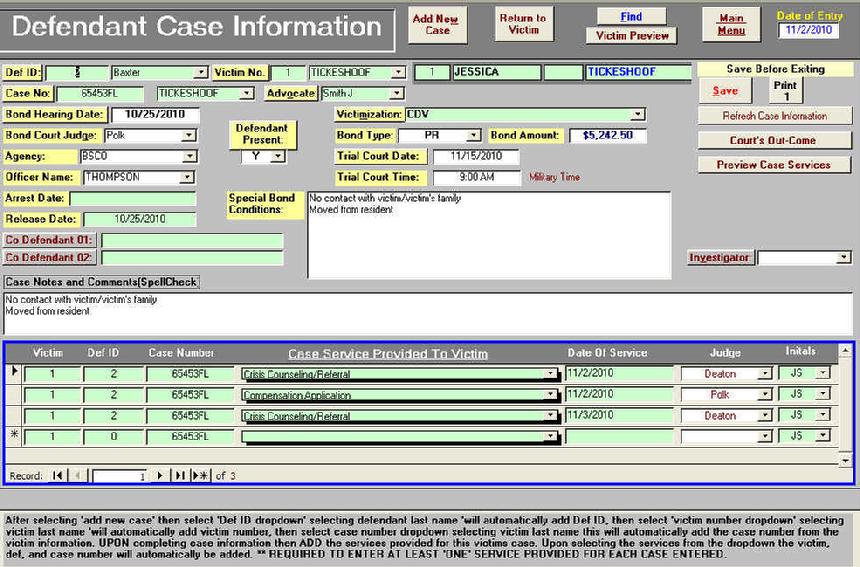
Task: Click the JESSICA first name field
Action: (496, 72)
